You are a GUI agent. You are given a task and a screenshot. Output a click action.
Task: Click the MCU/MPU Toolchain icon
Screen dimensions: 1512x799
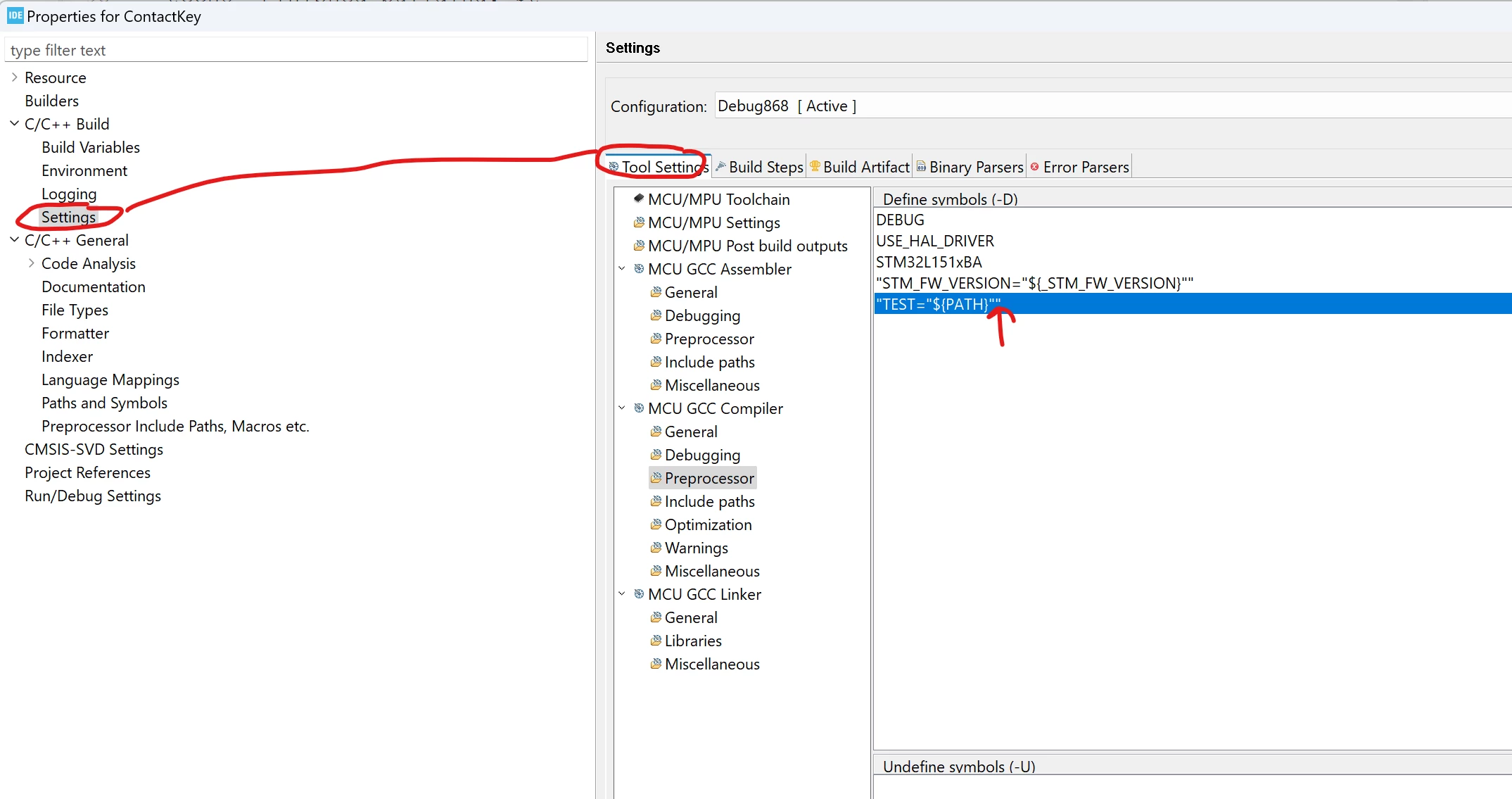click(639, 199)
